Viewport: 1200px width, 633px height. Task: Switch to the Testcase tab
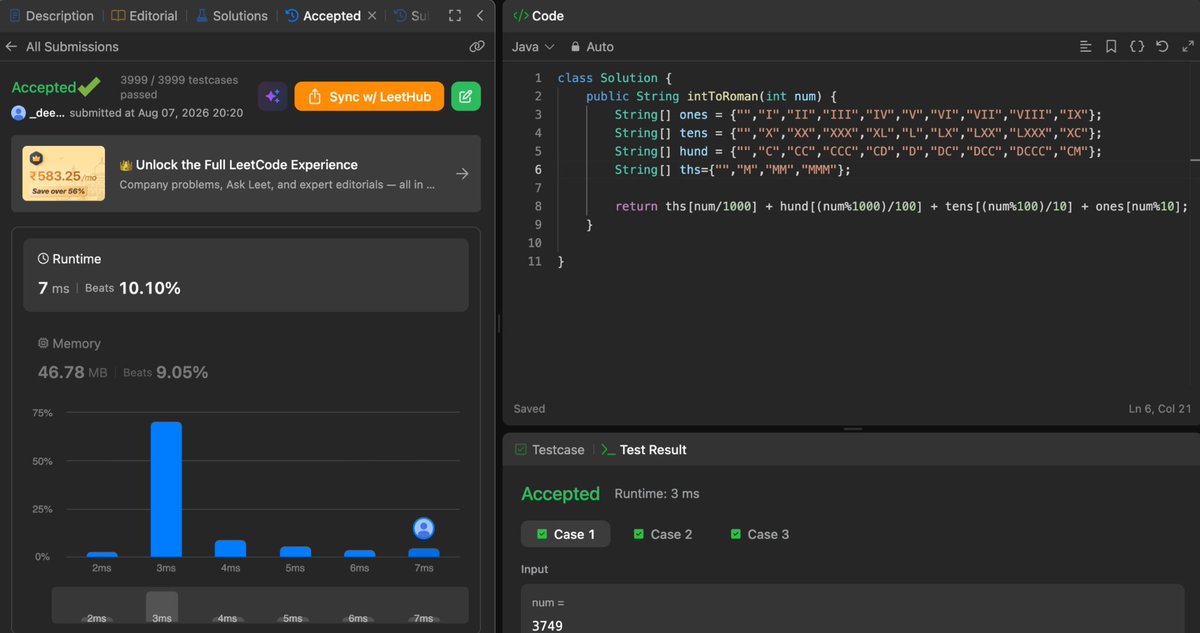549,449
